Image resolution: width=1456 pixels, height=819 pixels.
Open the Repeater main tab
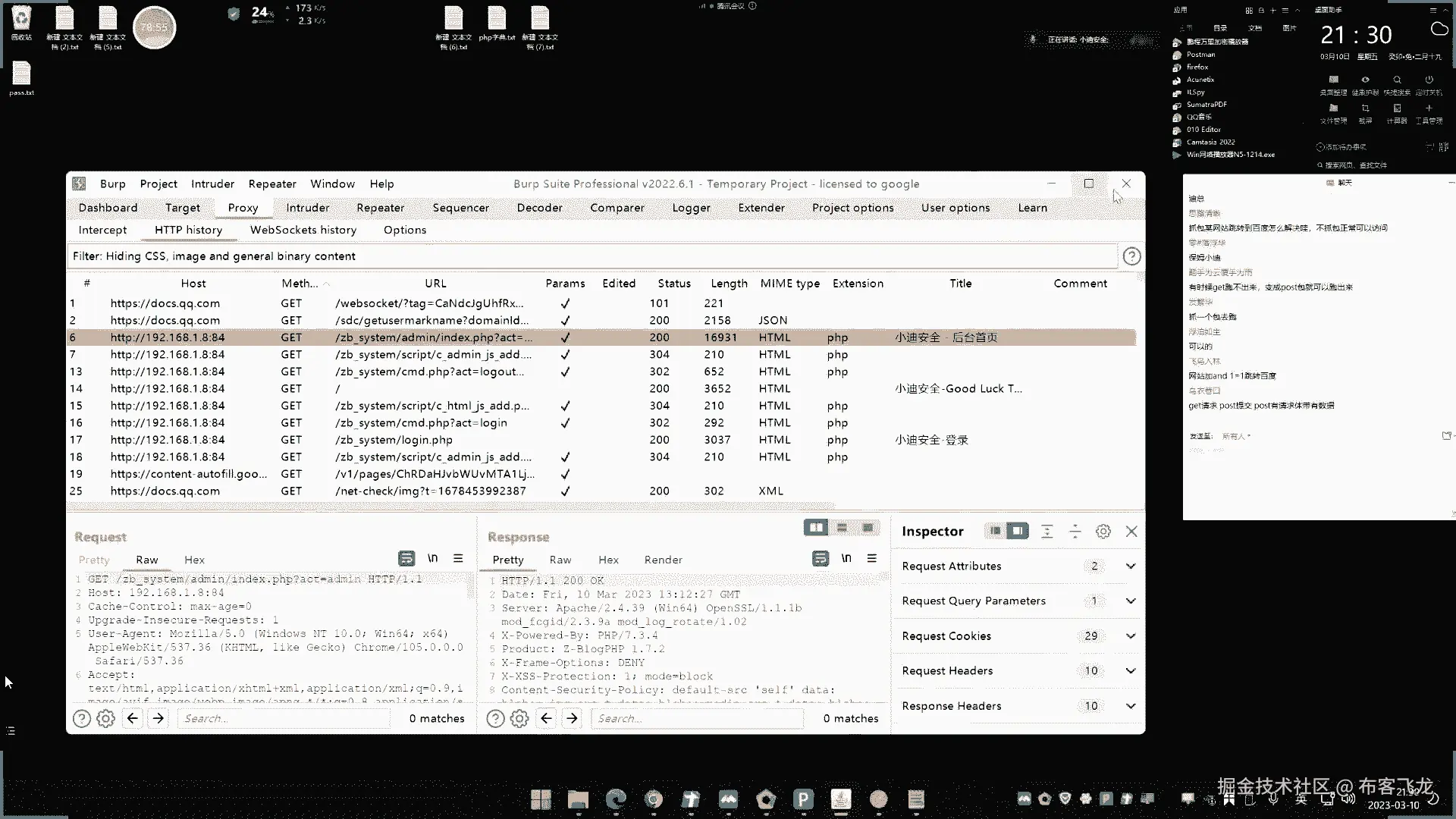(380, 208)
